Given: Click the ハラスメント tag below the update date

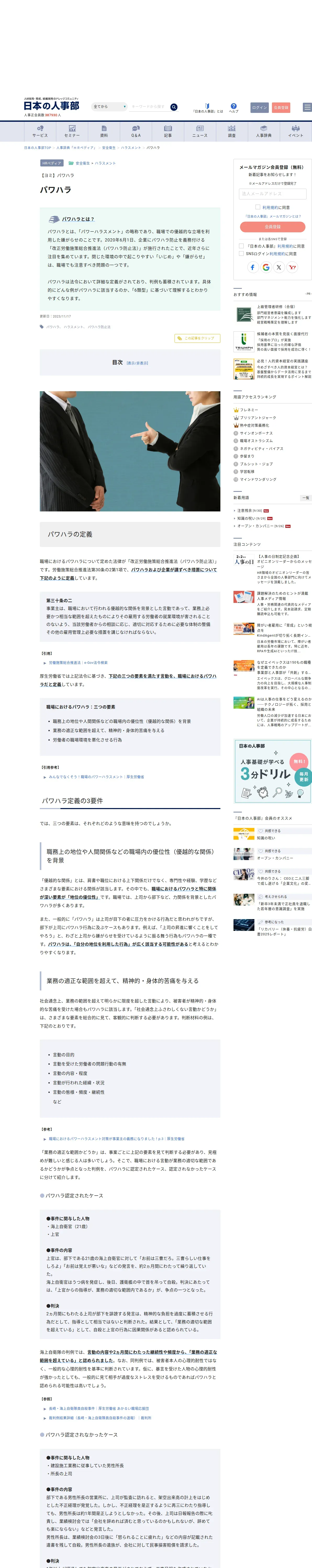Looking at the screenshot, I should click(74, 327).
